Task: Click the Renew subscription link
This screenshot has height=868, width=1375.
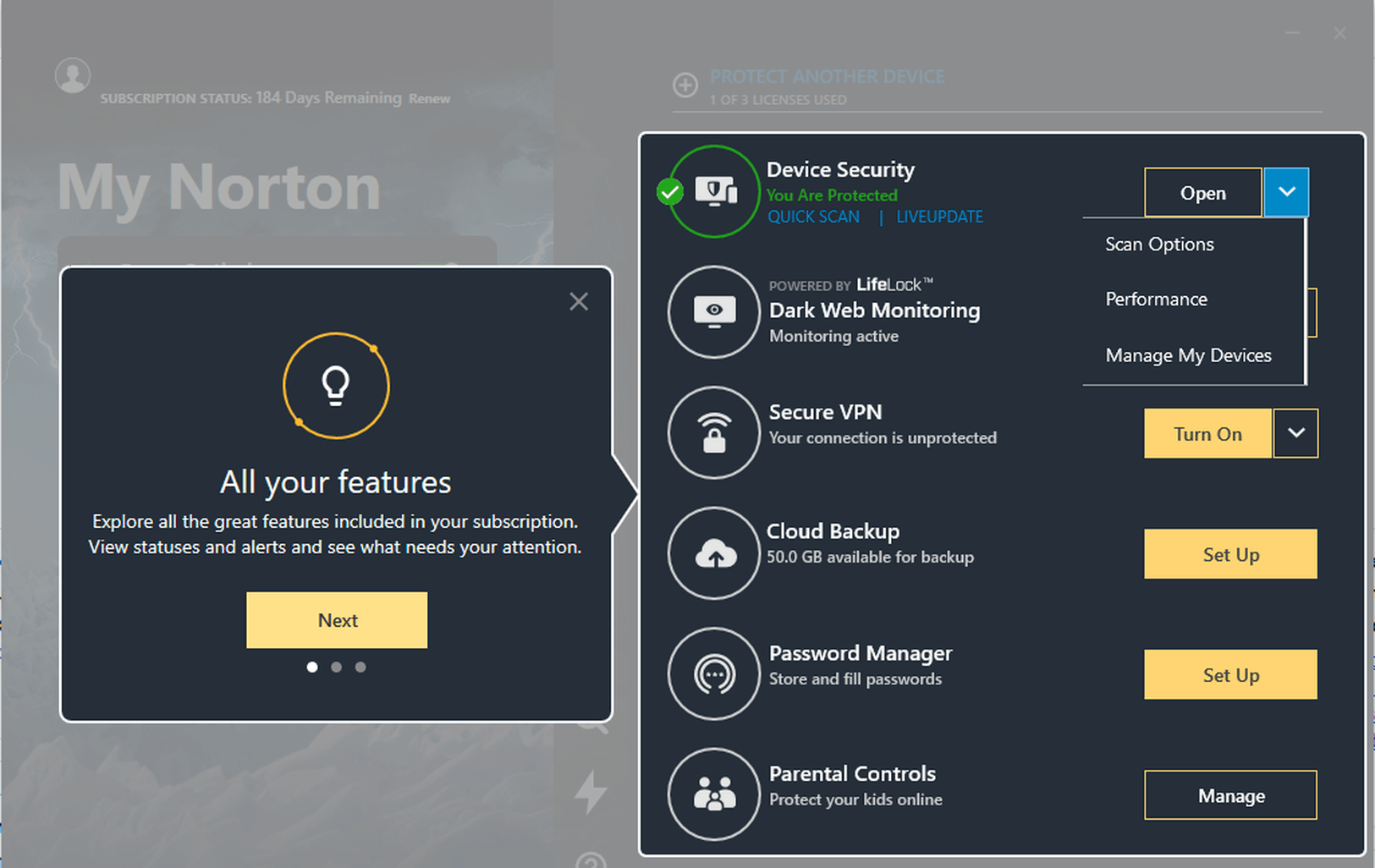Action: pos(429,98)
